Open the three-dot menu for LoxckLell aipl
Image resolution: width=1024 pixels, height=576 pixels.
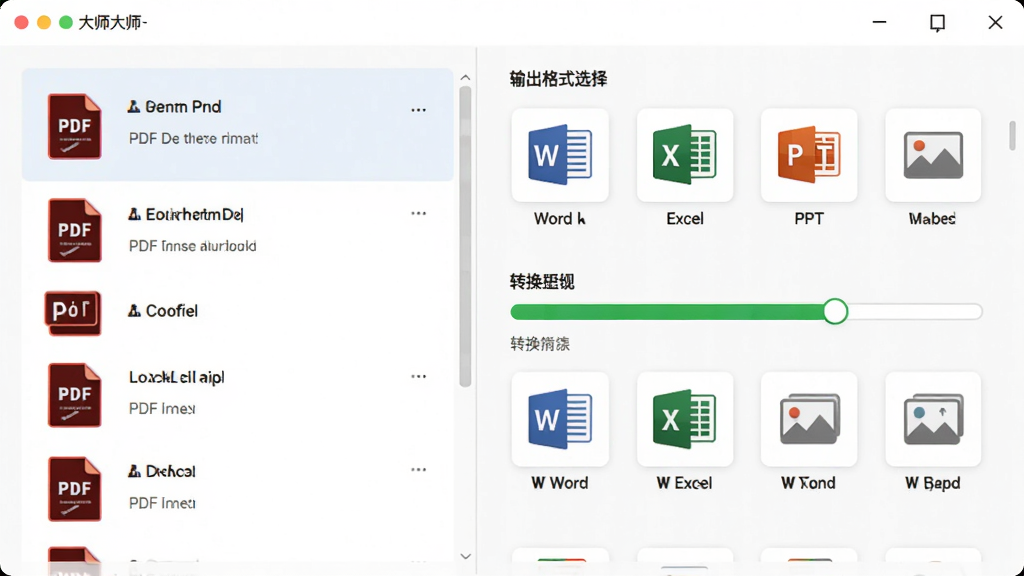click(x=419, y=377)
